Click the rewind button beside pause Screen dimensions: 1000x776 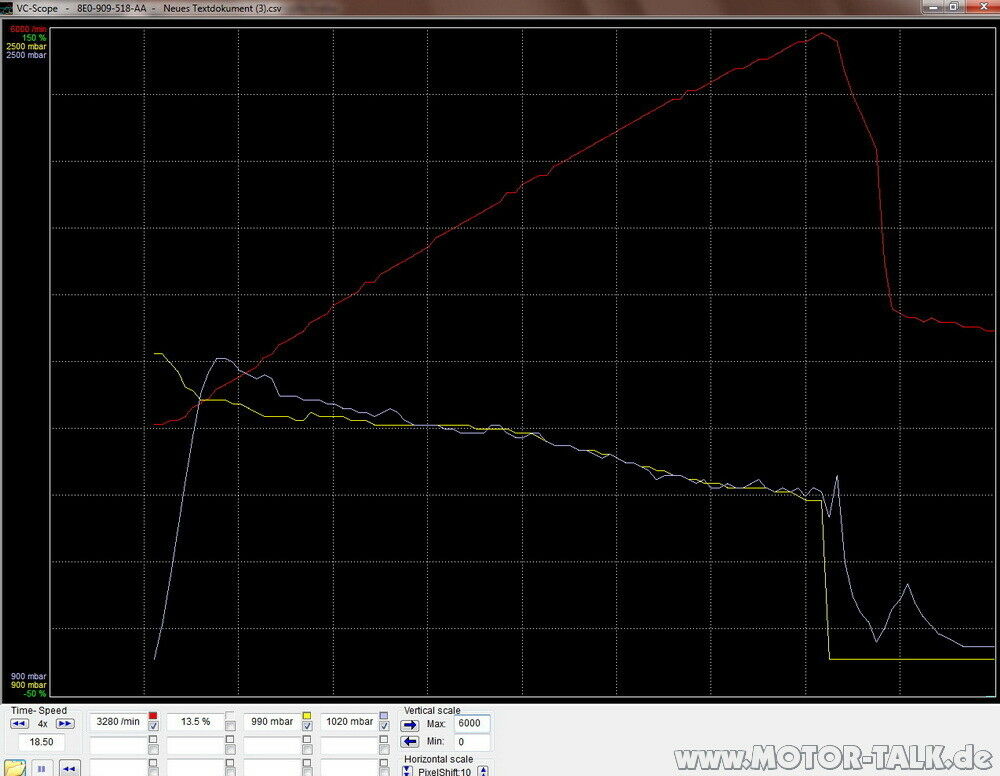[x=69, y=768]
